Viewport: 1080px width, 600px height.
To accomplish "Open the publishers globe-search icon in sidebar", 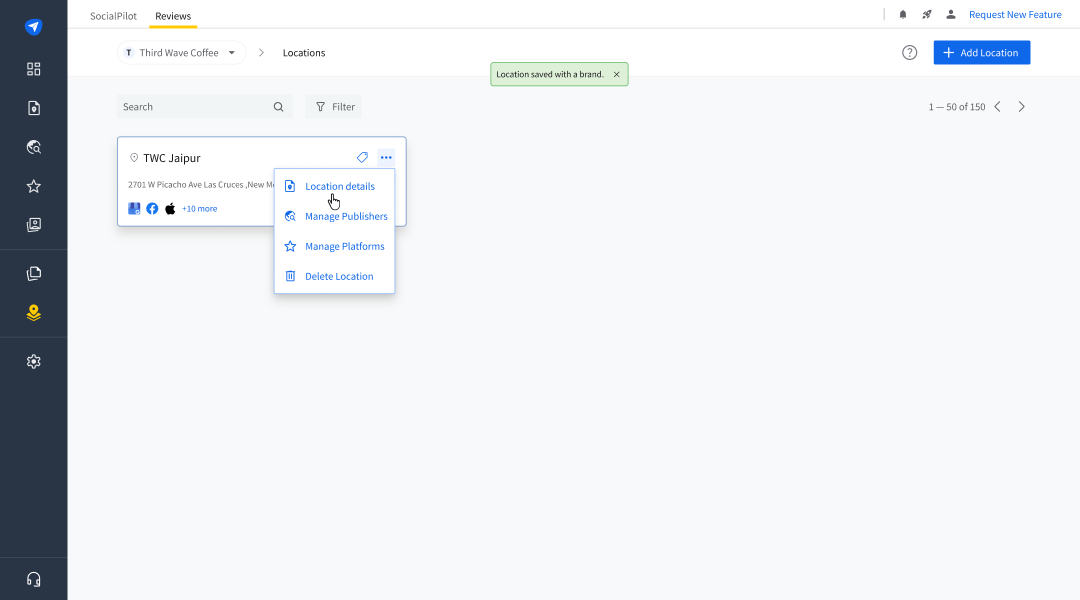I will coord(33,147).
